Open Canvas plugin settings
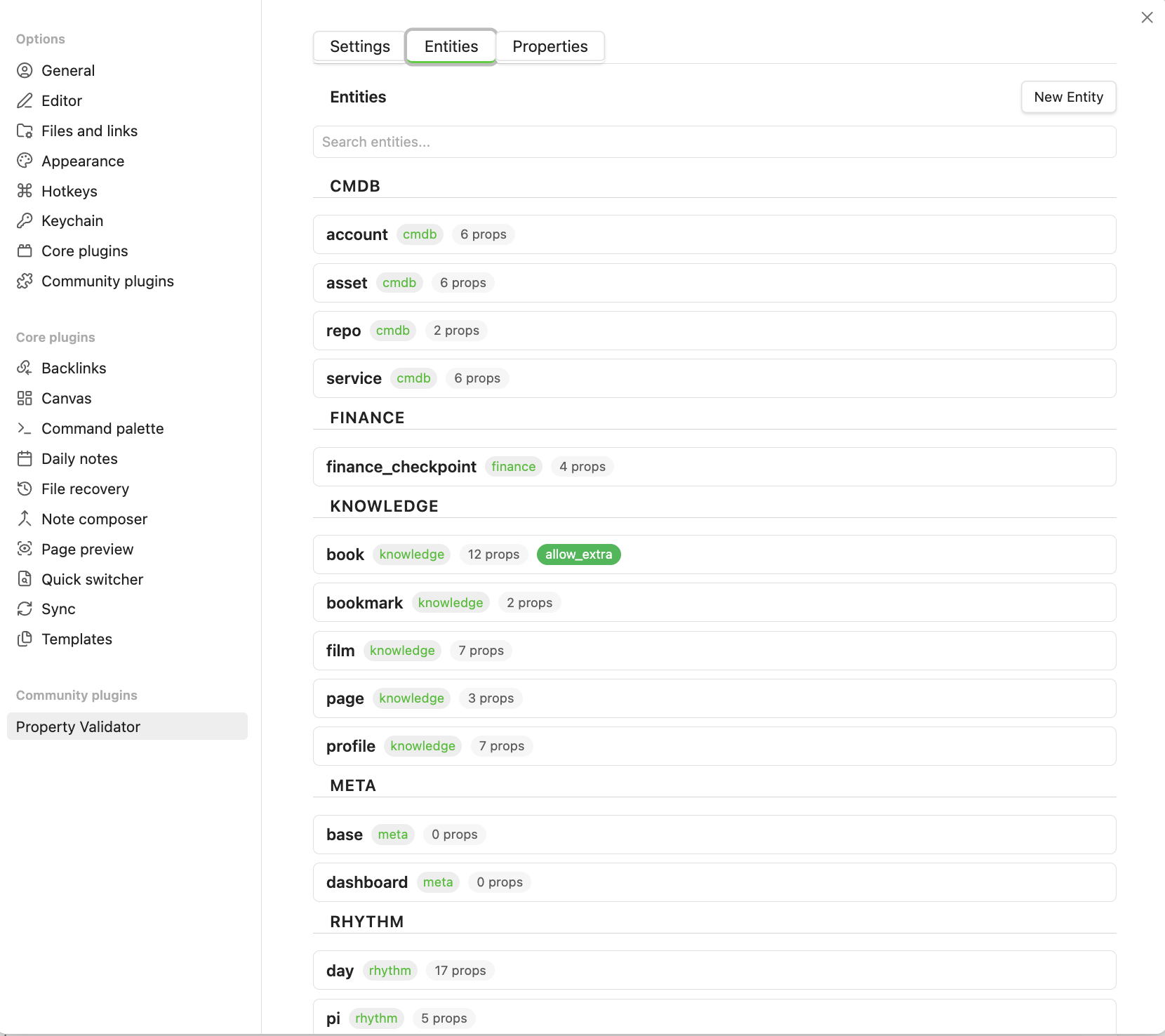The width and height of the screenshot is (1165, 1036). (66, 398)
